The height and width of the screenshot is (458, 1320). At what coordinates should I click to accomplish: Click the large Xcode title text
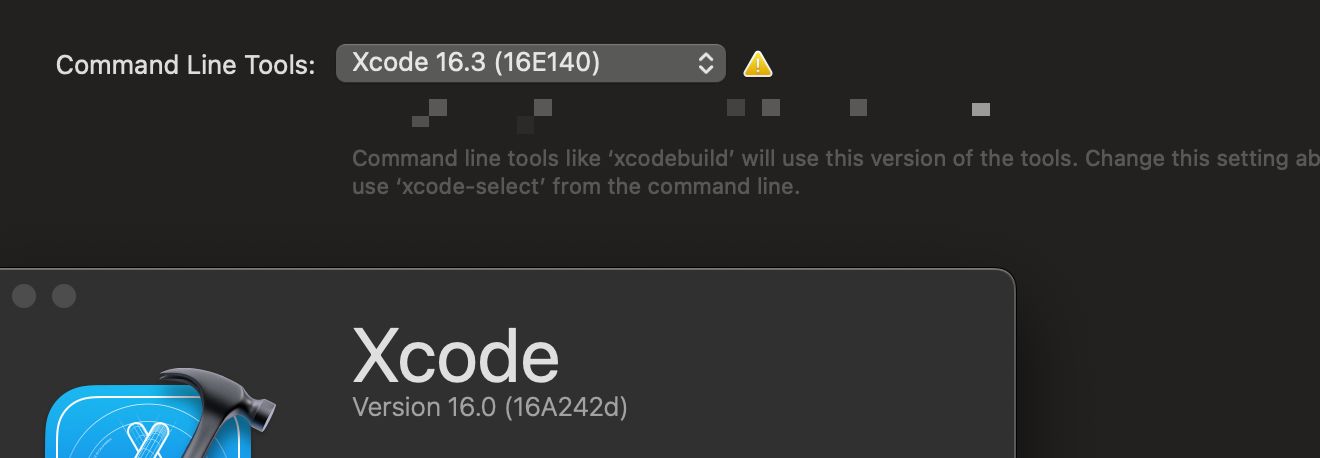[455, 356]
